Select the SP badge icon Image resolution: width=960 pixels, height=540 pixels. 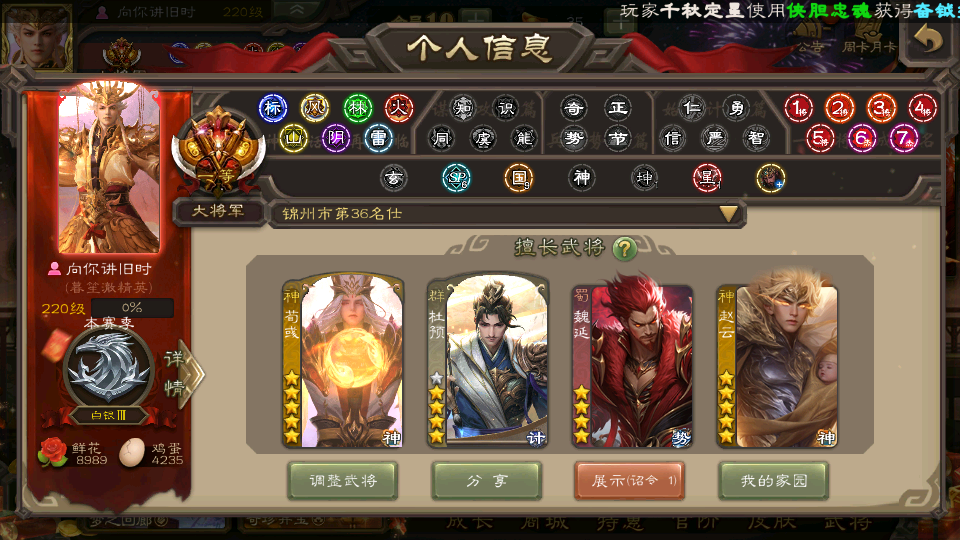point(456,178)
